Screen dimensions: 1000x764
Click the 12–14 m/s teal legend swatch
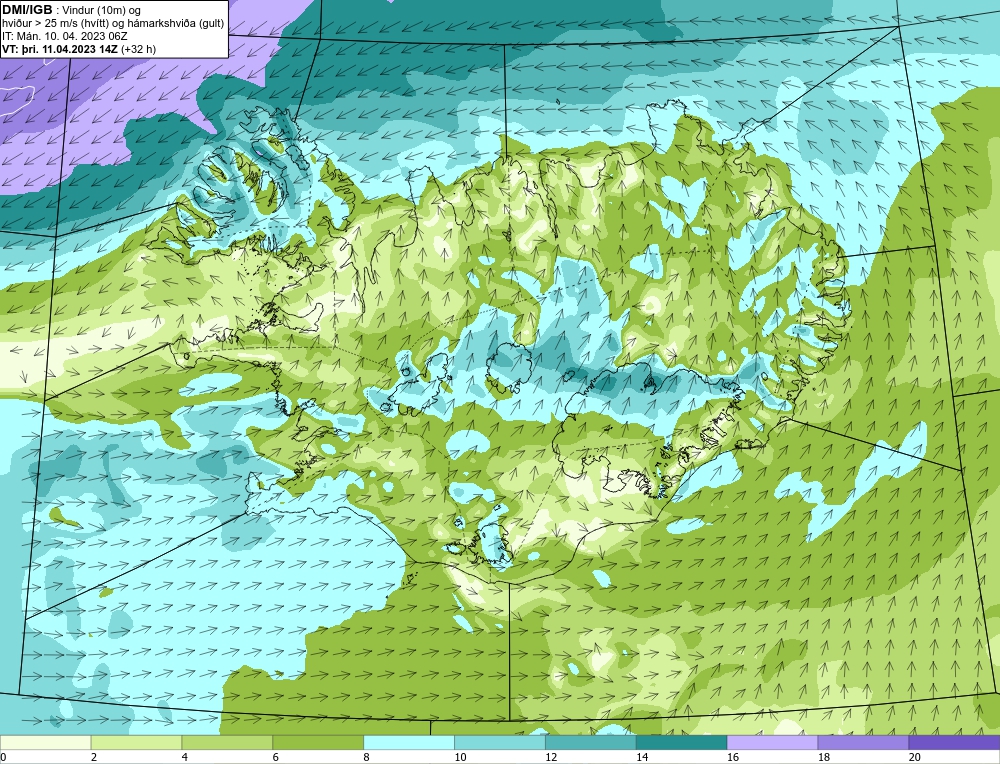pos(591,742)
